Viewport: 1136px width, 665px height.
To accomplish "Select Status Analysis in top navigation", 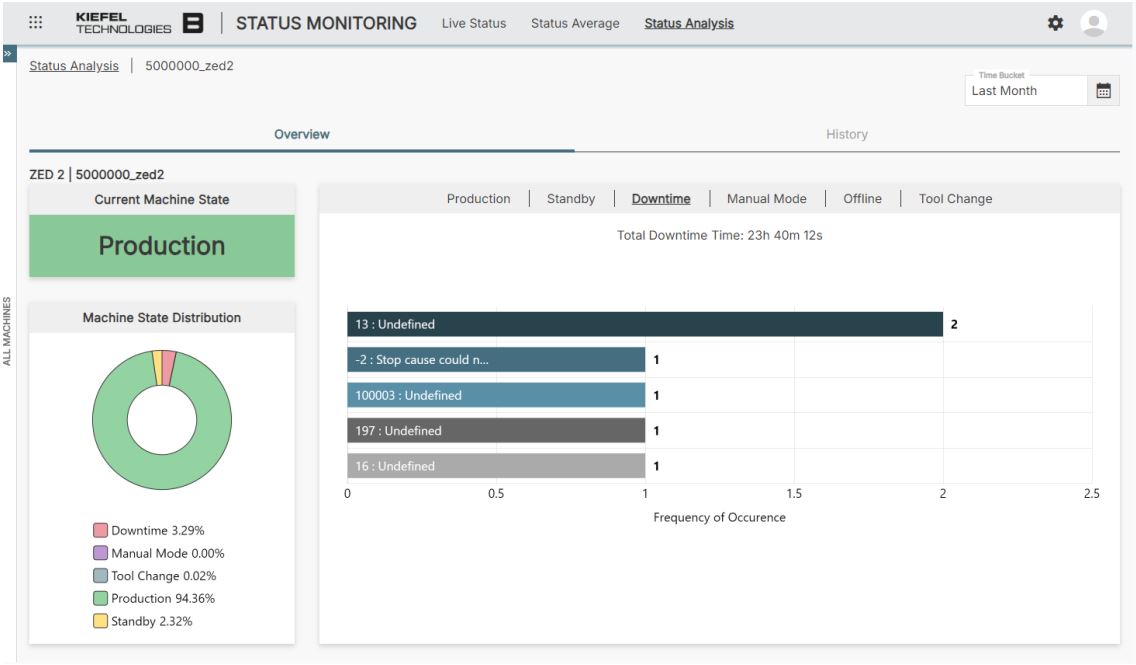I will click(x=689, y=23).
